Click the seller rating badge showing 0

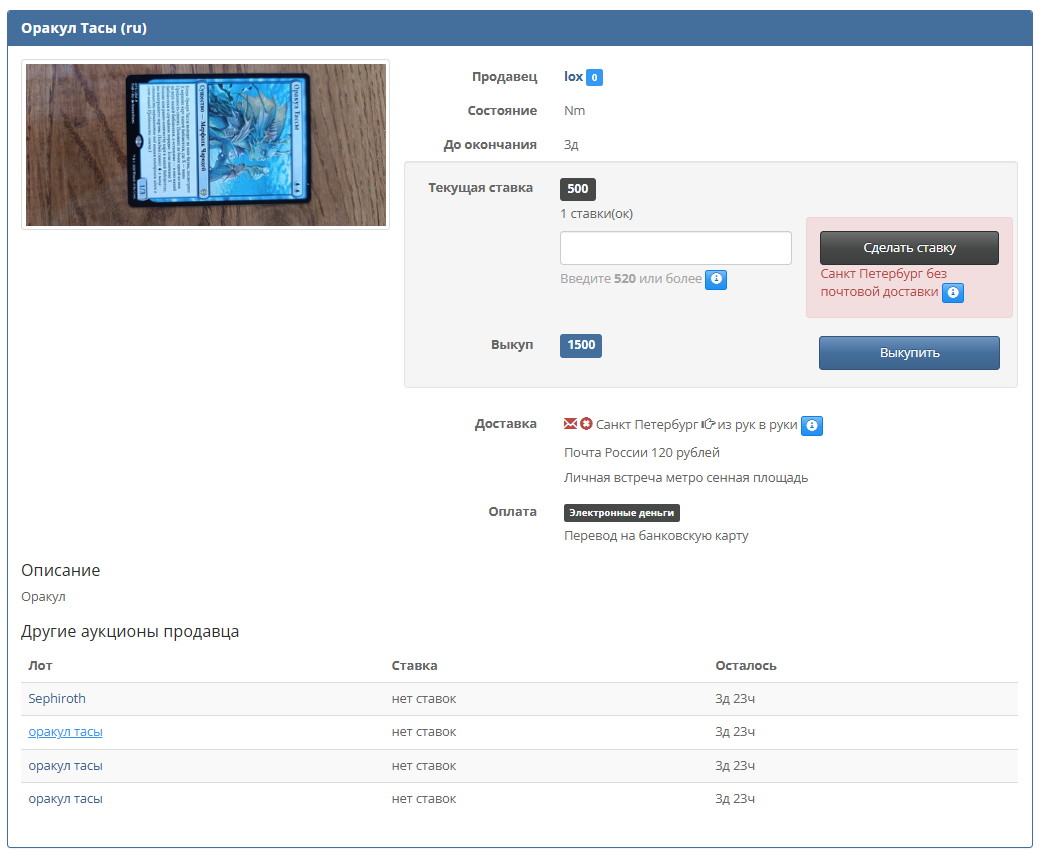[594, 77]
